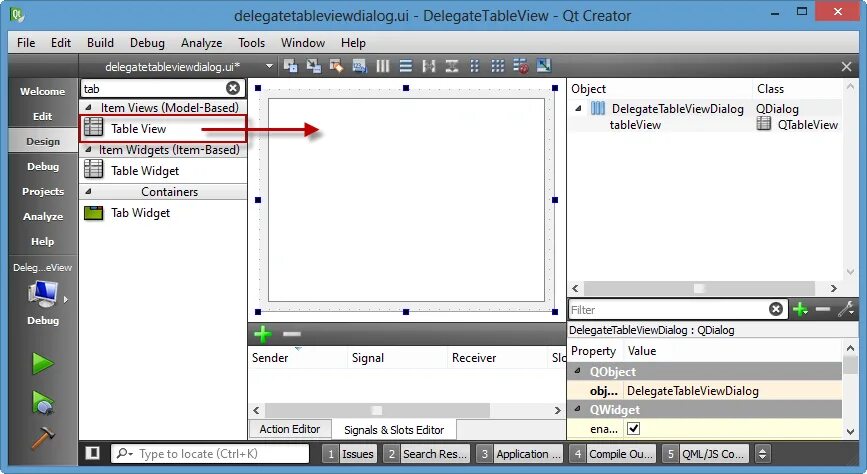Switch to the Signals & Slots Editor tab
867x474 pixels.
click(x=394, y=430)
